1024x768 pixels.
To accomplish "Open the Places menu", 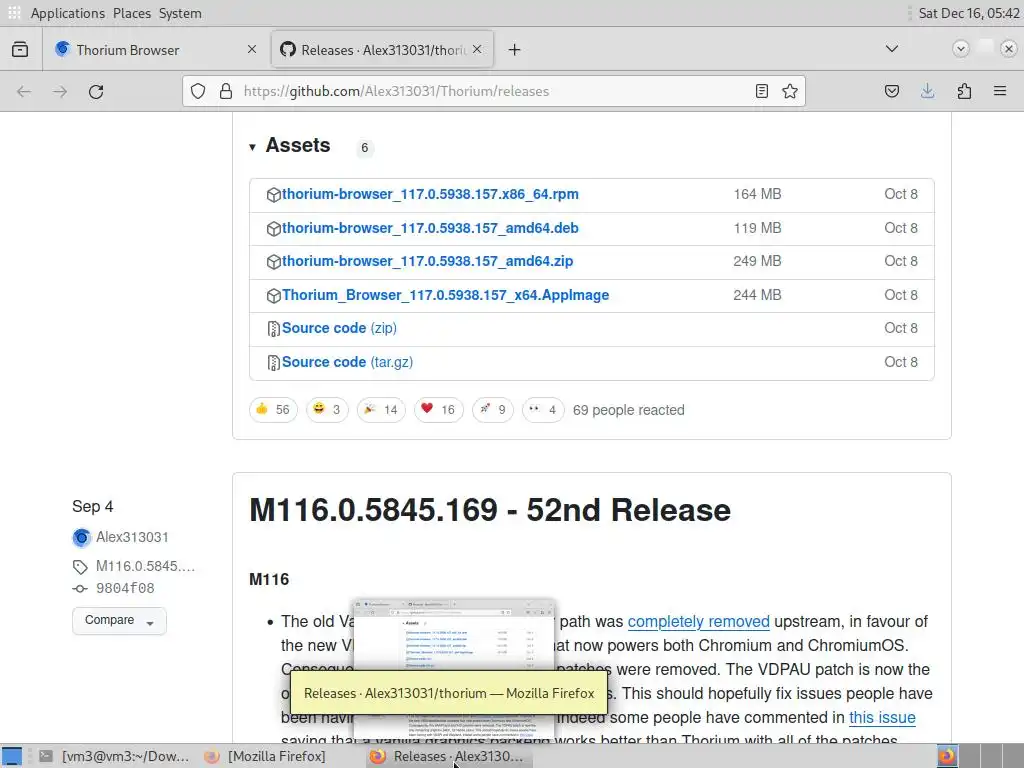I will [131, 13].
